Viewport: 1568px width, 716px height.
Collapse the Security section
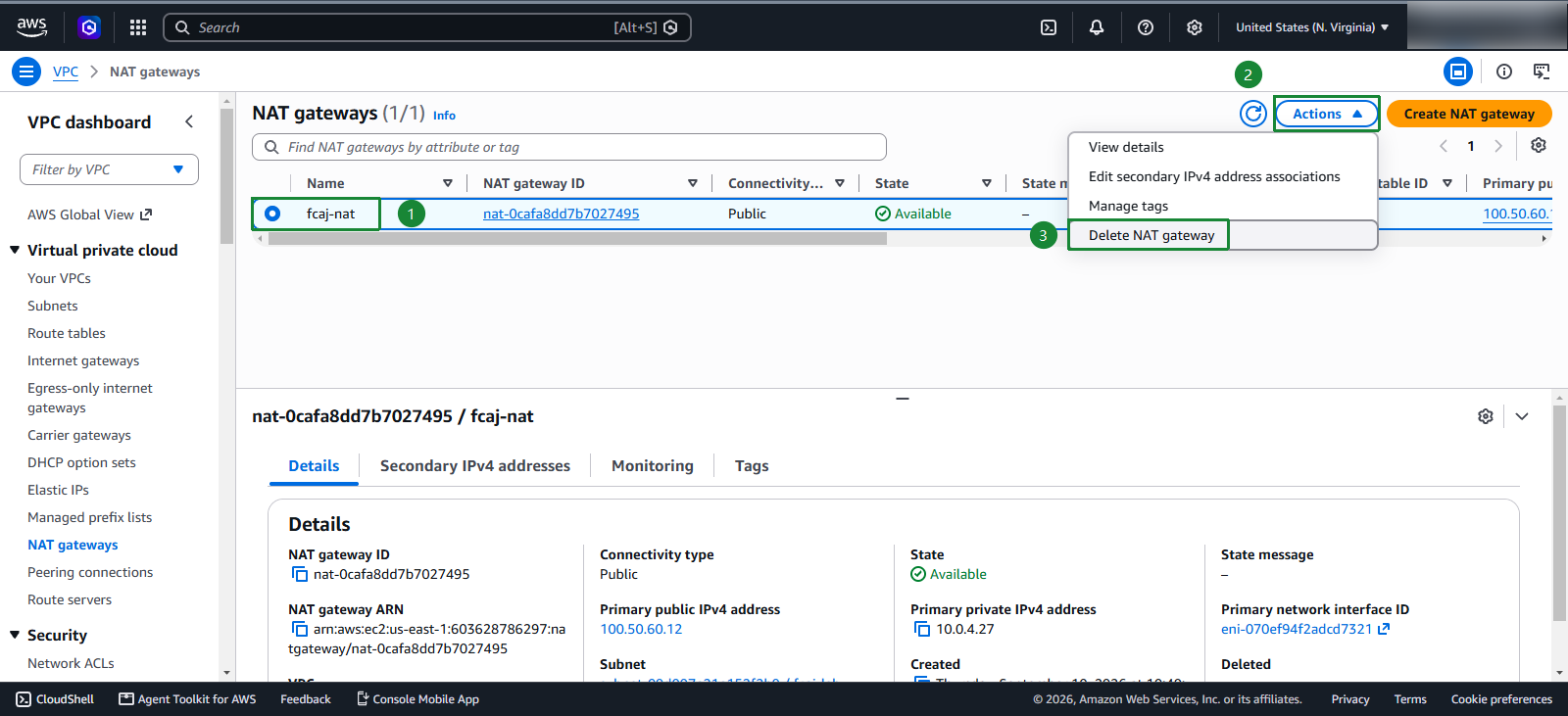pyautogui.click(x=15, y=635)
